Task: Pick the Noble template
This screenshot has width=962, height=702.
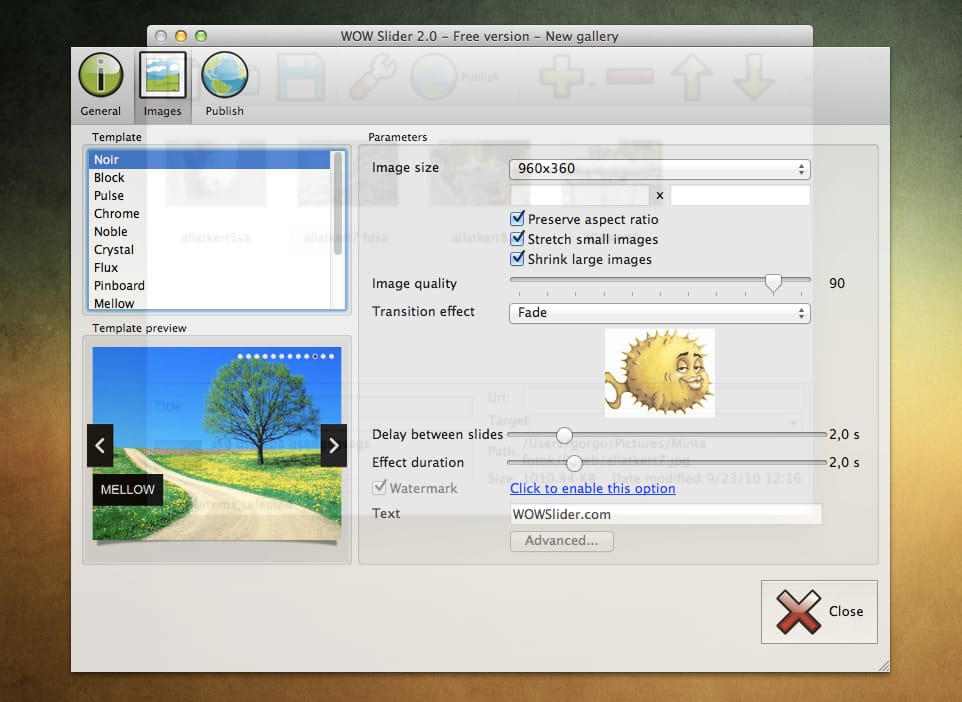Action: 209,231
